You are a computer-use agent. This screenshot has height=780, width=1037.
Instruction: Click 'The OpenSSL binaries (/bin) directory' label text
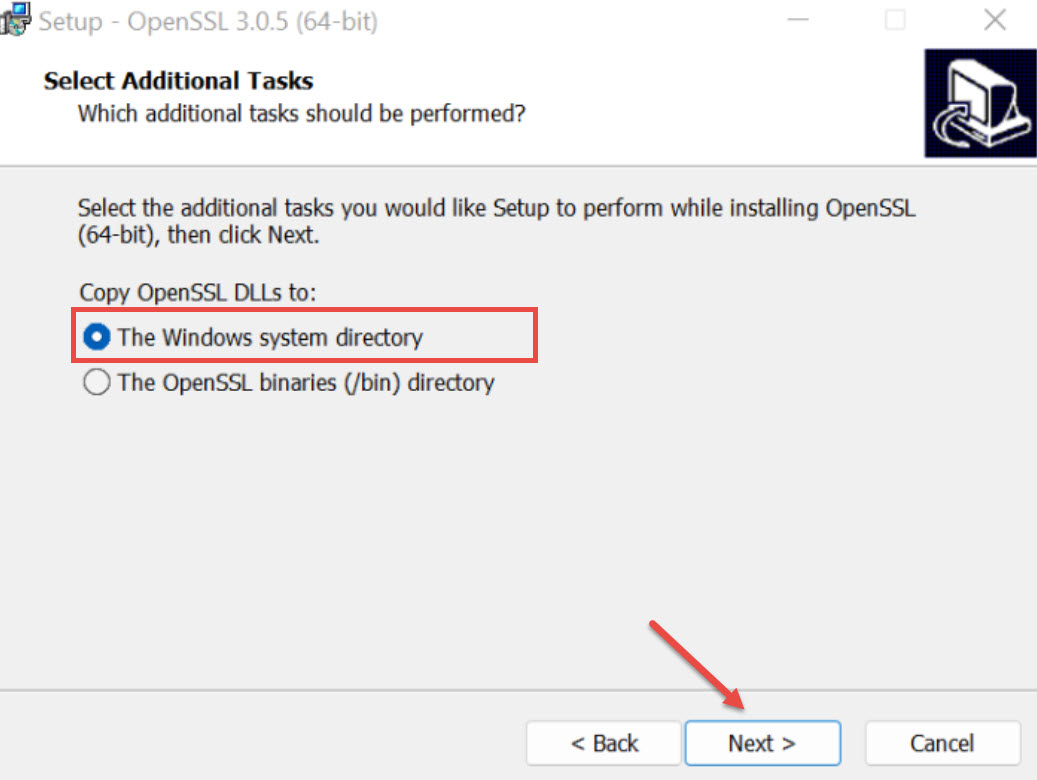coord(306,383)
